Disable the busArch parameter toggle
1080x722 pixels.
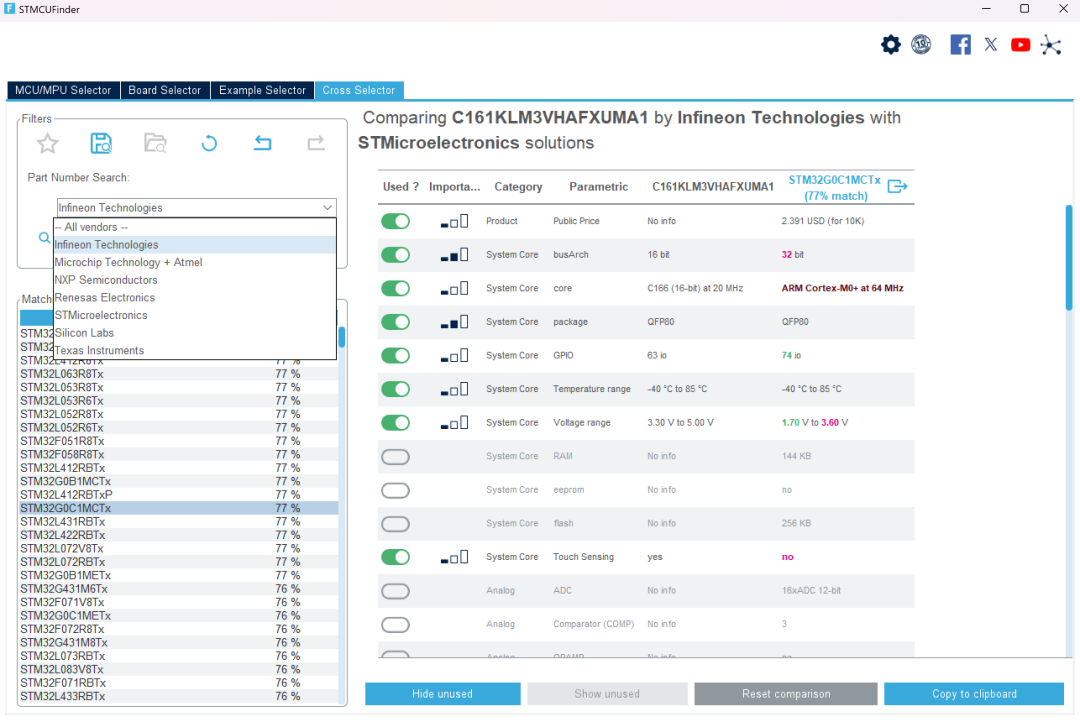coord(395,255)
